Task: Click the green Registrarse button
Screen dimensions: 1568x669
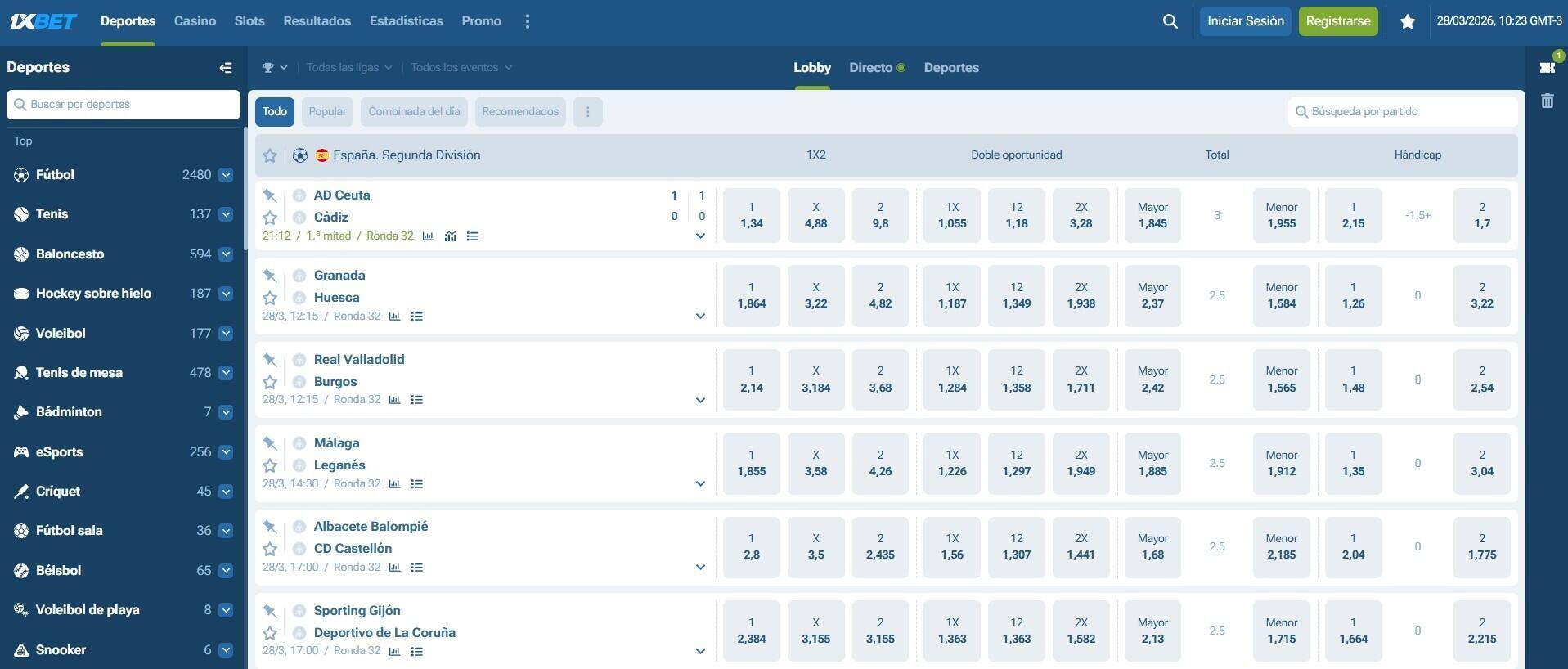Action: tap(1338, 21)
